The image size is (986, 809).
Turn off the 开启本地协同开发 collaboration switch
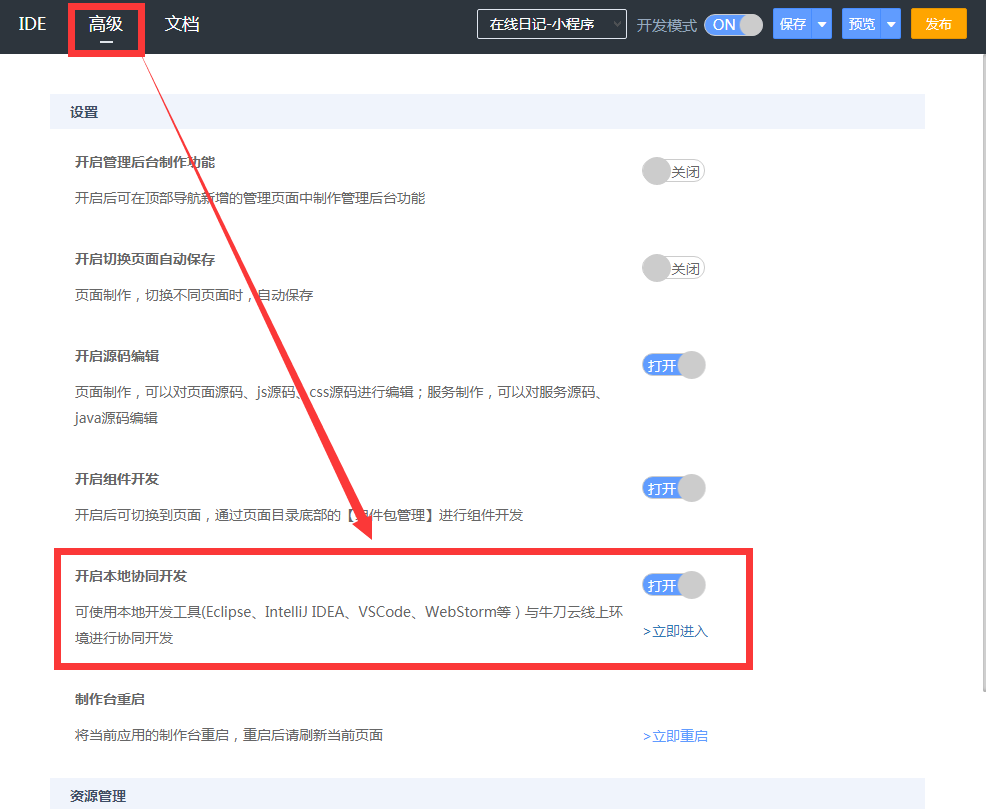(672, 584)
